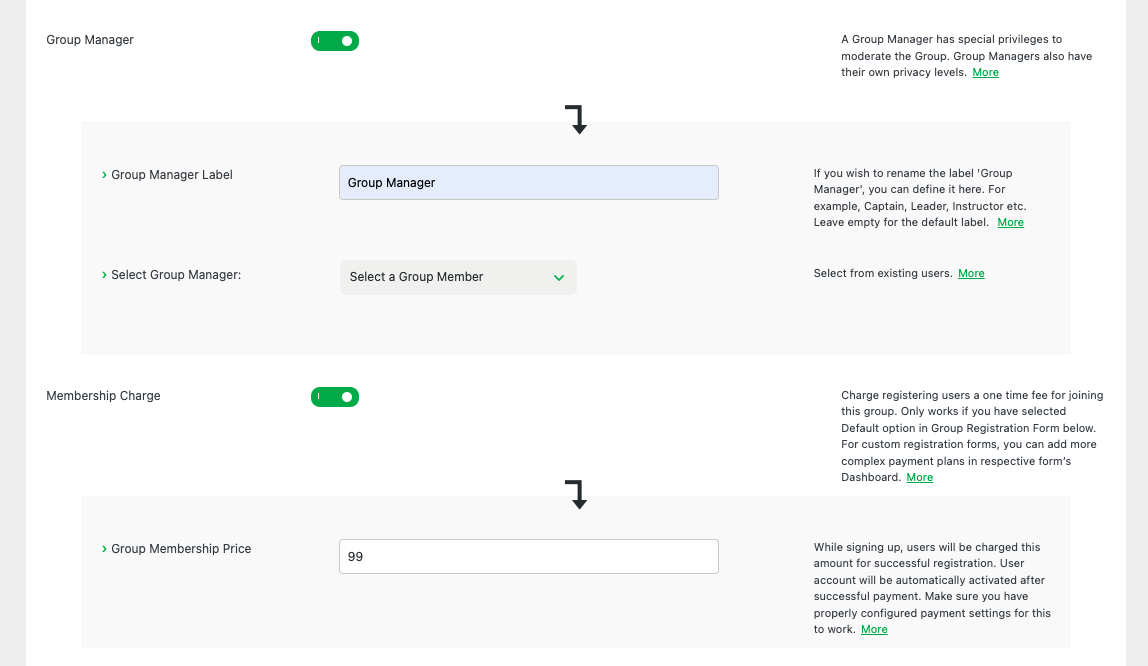
Task: Open More link after 'Leave empty for default label'
Action: click(1010, 222)
